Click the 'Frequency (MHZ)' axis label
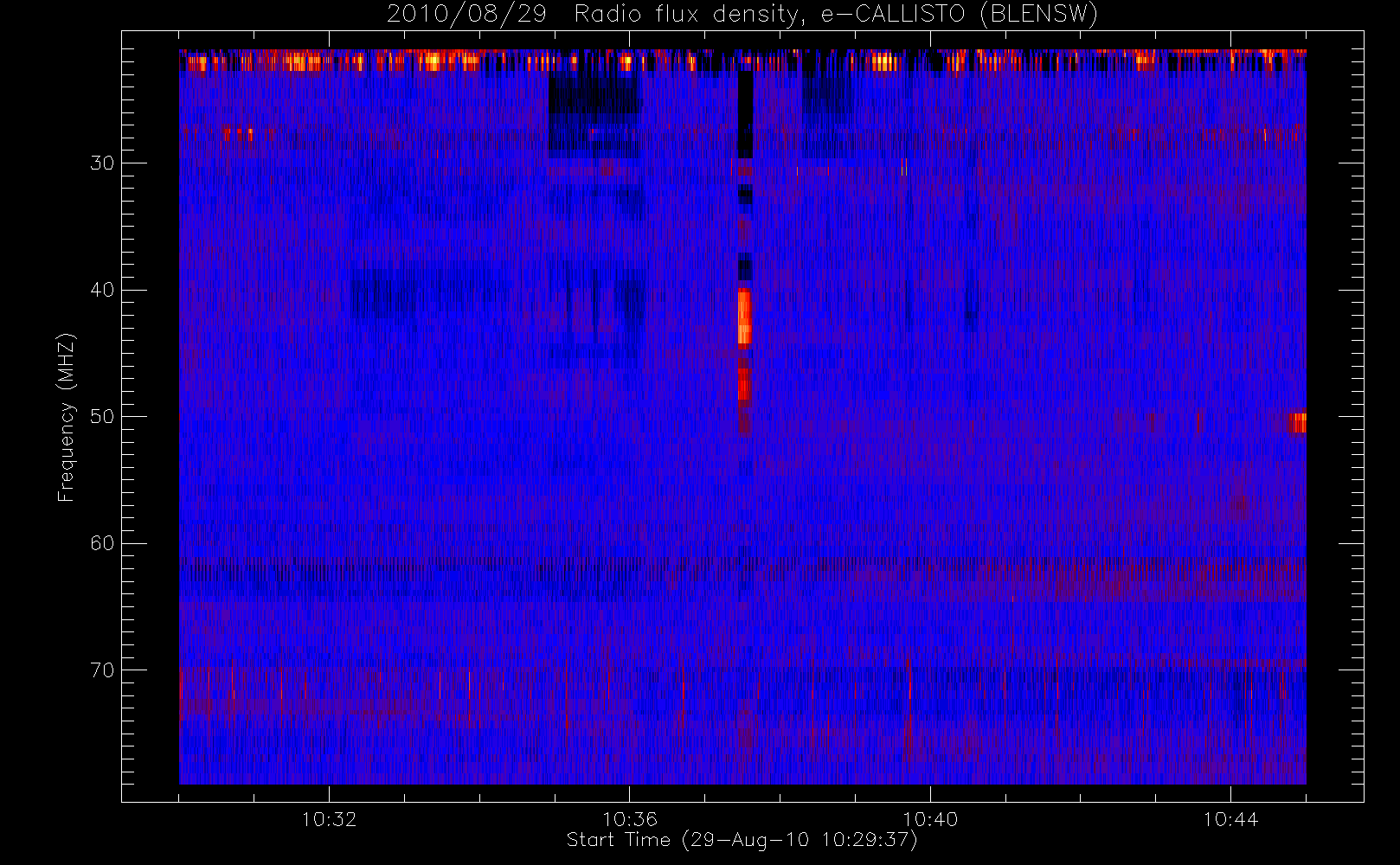Viewport: 1400px width, 865px height. click(67, 417)
